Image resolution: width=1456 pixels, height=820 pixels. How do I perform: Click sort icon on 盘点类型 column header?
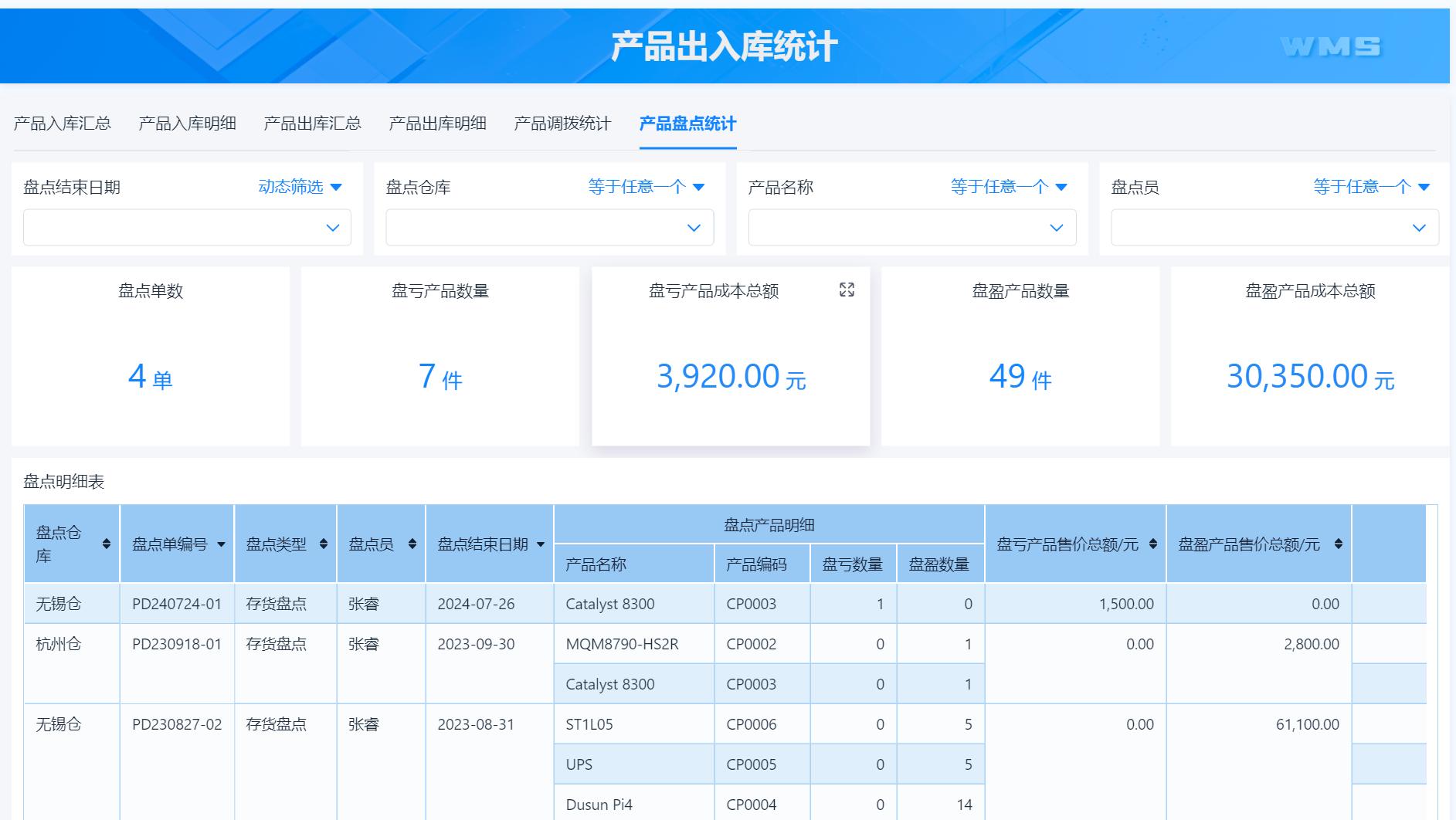pyautogui.click(x=324, y=544)
